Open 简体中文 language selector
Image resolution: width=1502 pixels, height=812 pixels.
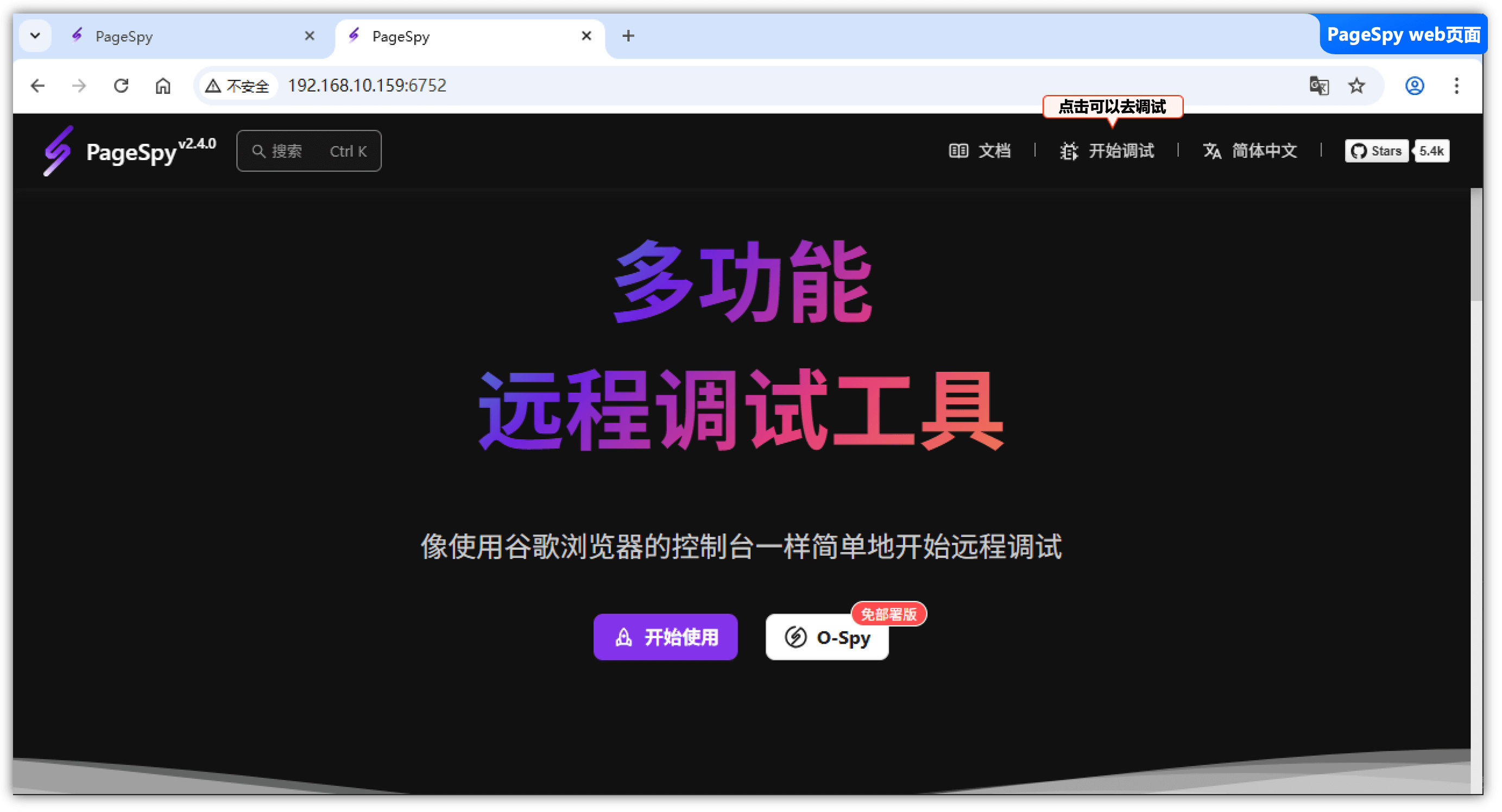tap(1249, 151)
